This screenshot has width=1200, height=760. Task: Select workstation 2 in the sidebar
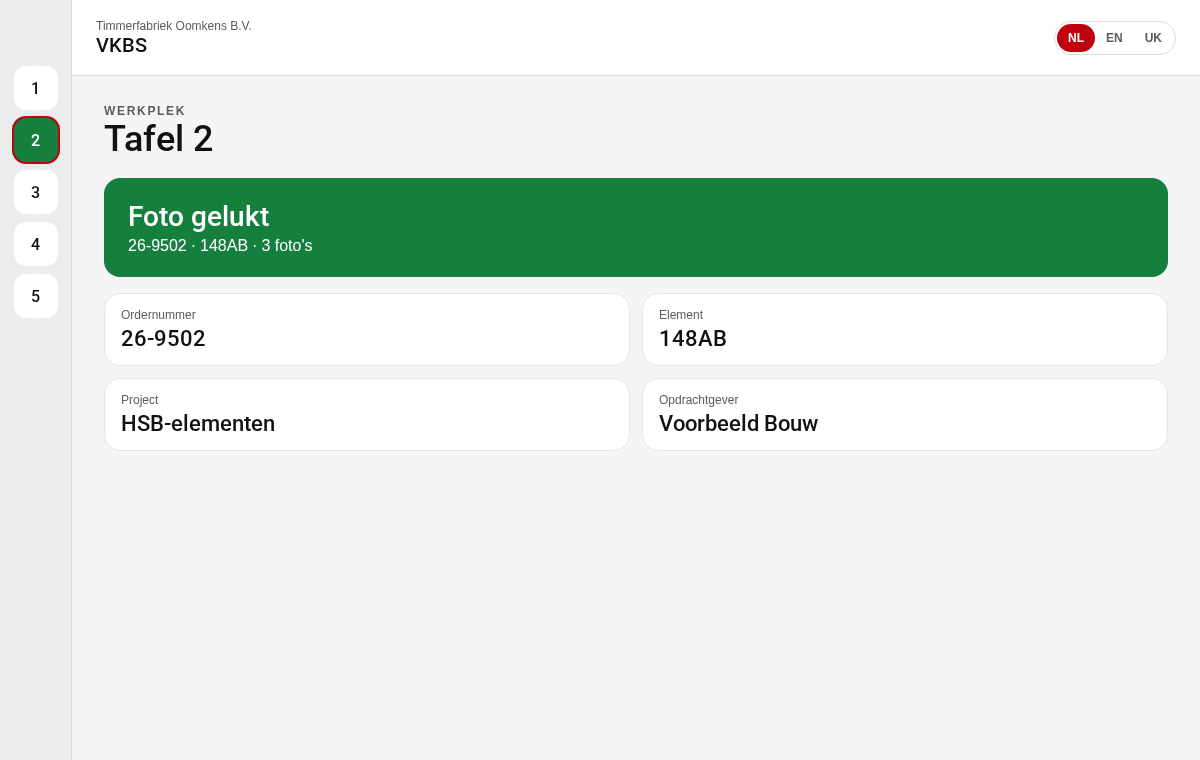click(x=36, y=140)
